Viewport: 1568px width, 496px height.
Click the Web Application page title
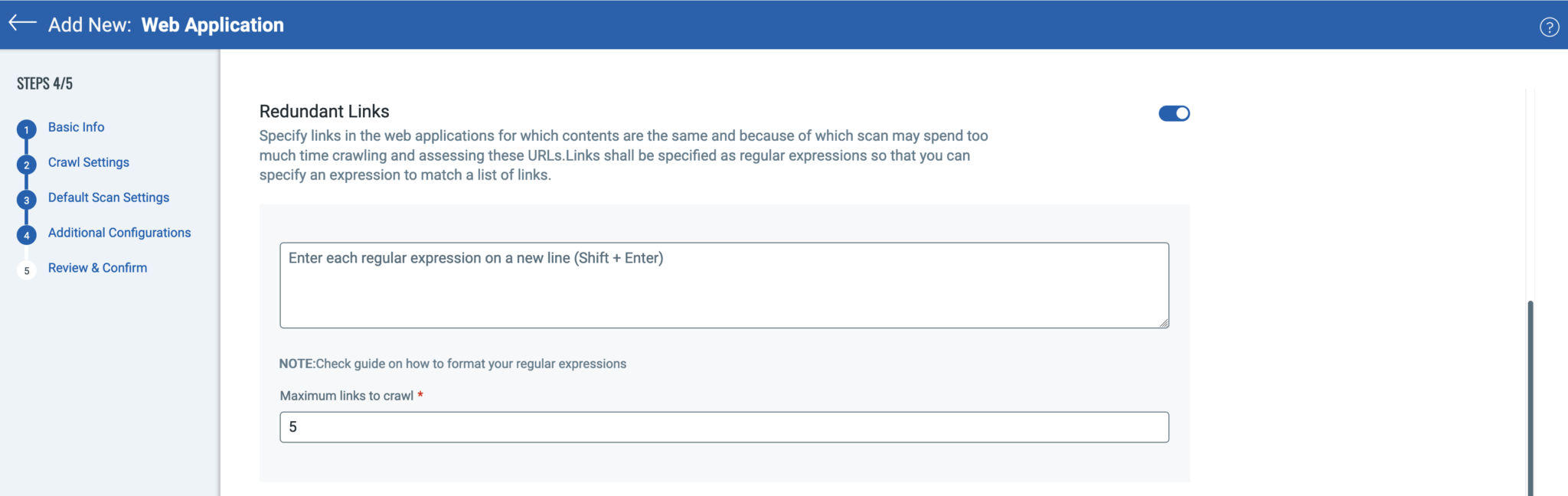click(x=212, y=25)
